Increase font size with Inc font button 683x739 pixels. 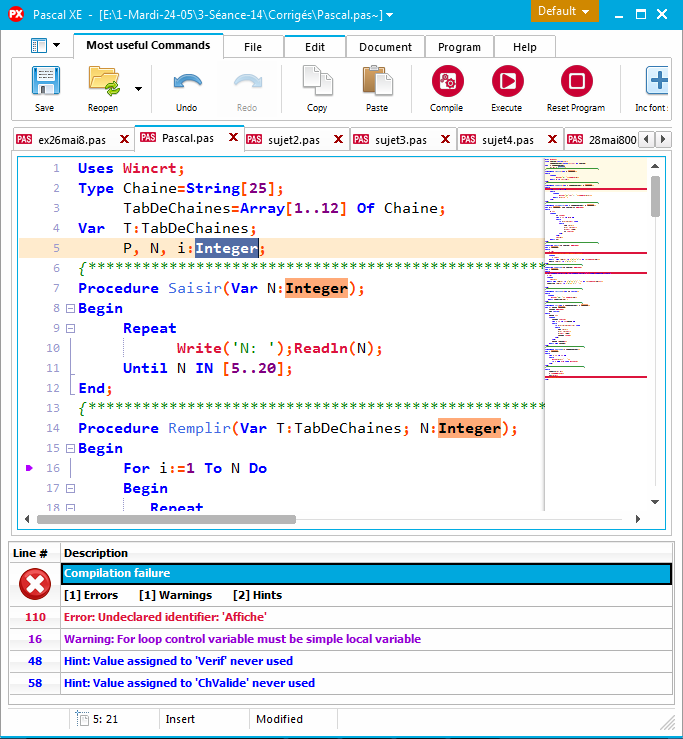pos(657,82)
